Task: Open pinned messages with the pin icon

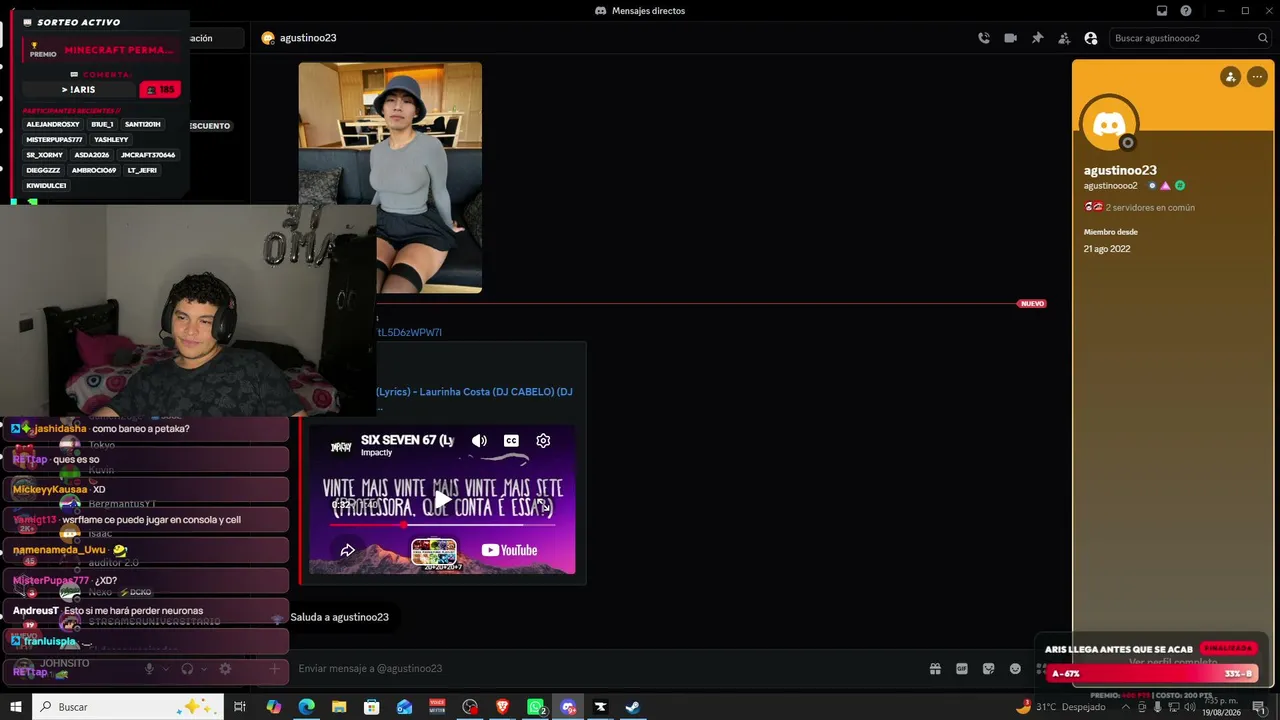Action: point(1037,38)
